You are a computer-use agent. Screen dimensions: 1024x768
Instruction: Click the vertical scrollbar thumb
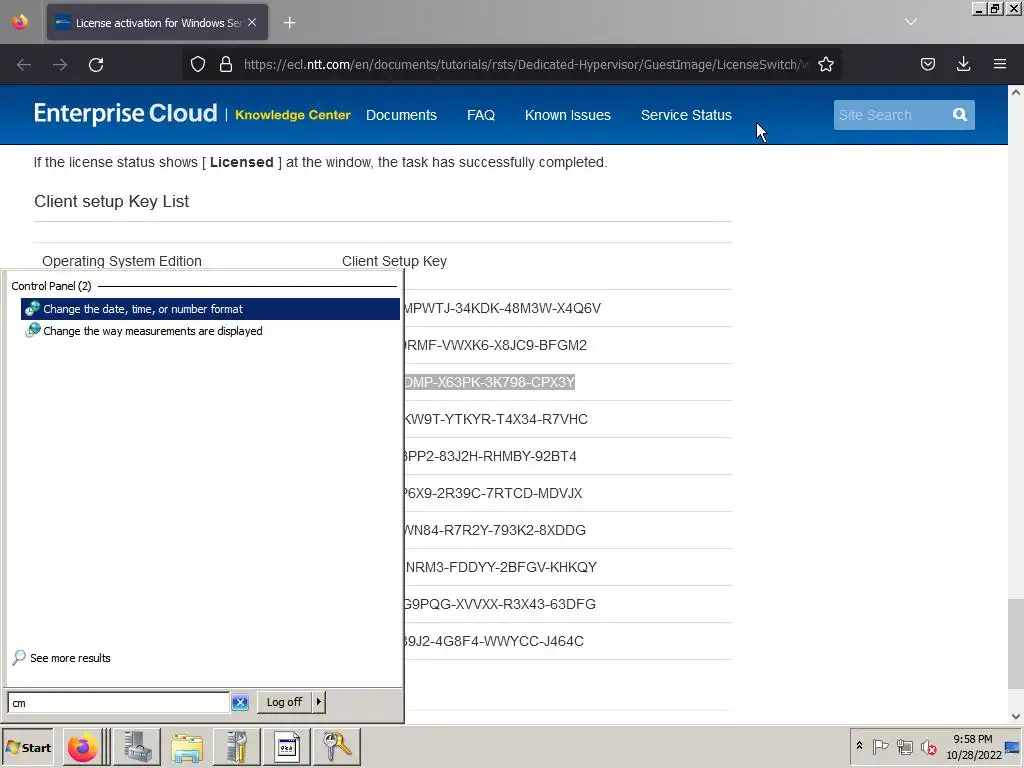1016,644
